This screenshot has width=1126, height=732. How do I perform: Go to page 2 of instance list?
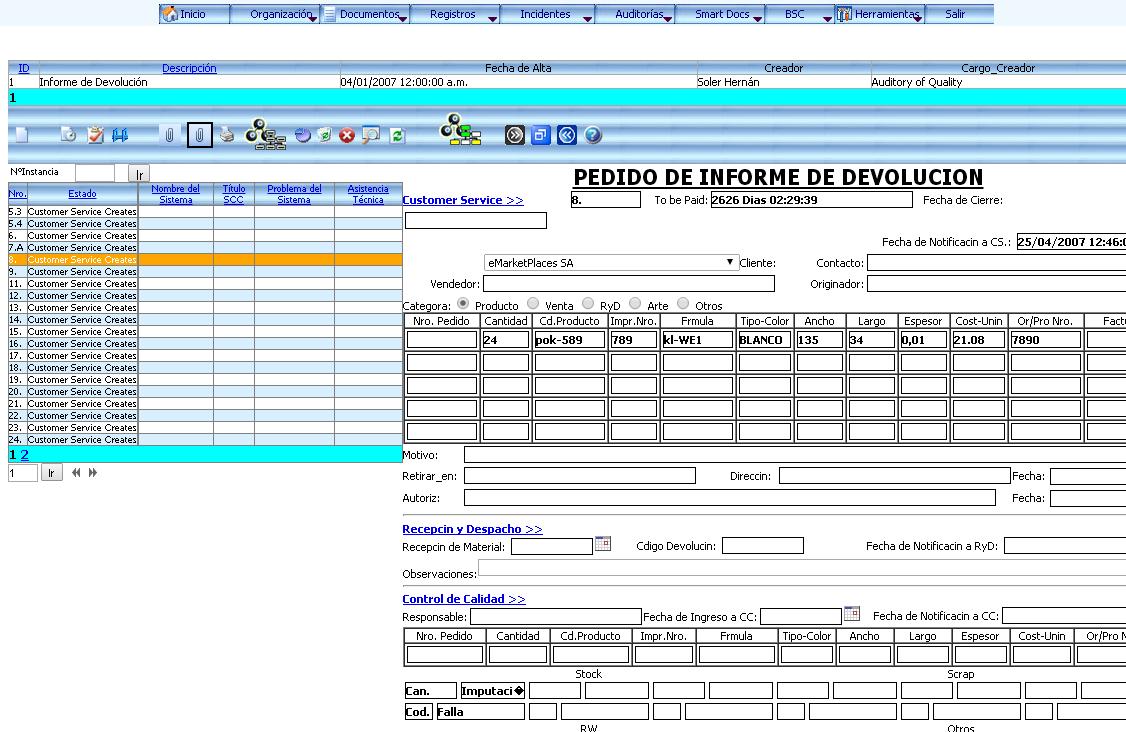24,454
